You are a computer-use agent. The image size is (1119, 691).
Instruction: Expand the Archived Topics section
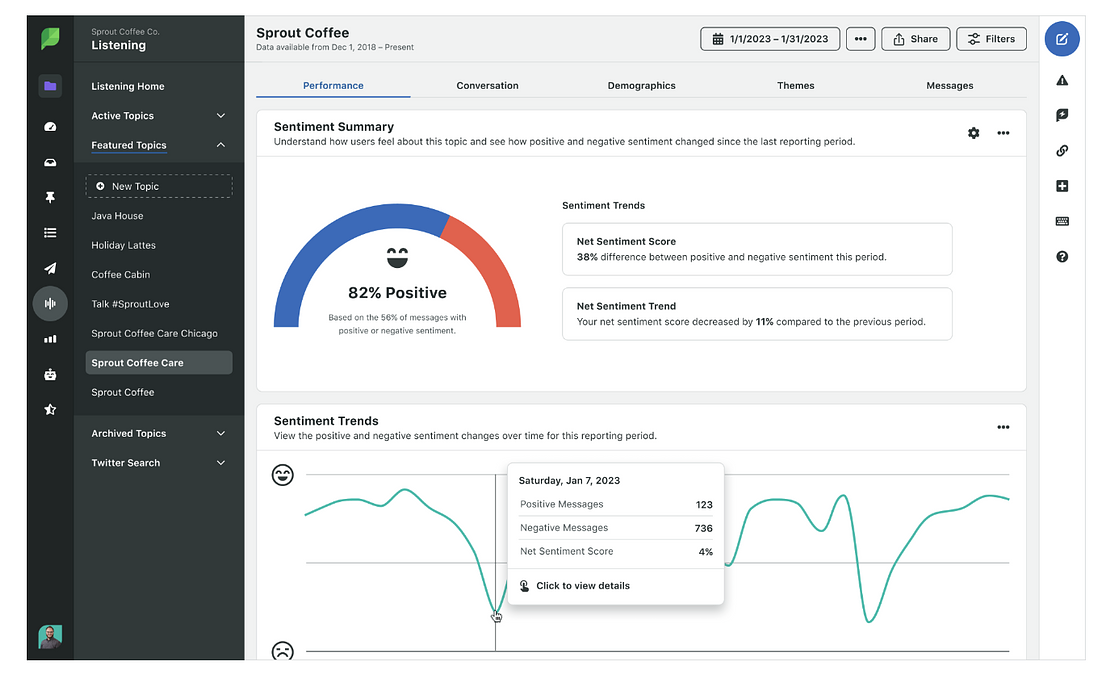158,433
